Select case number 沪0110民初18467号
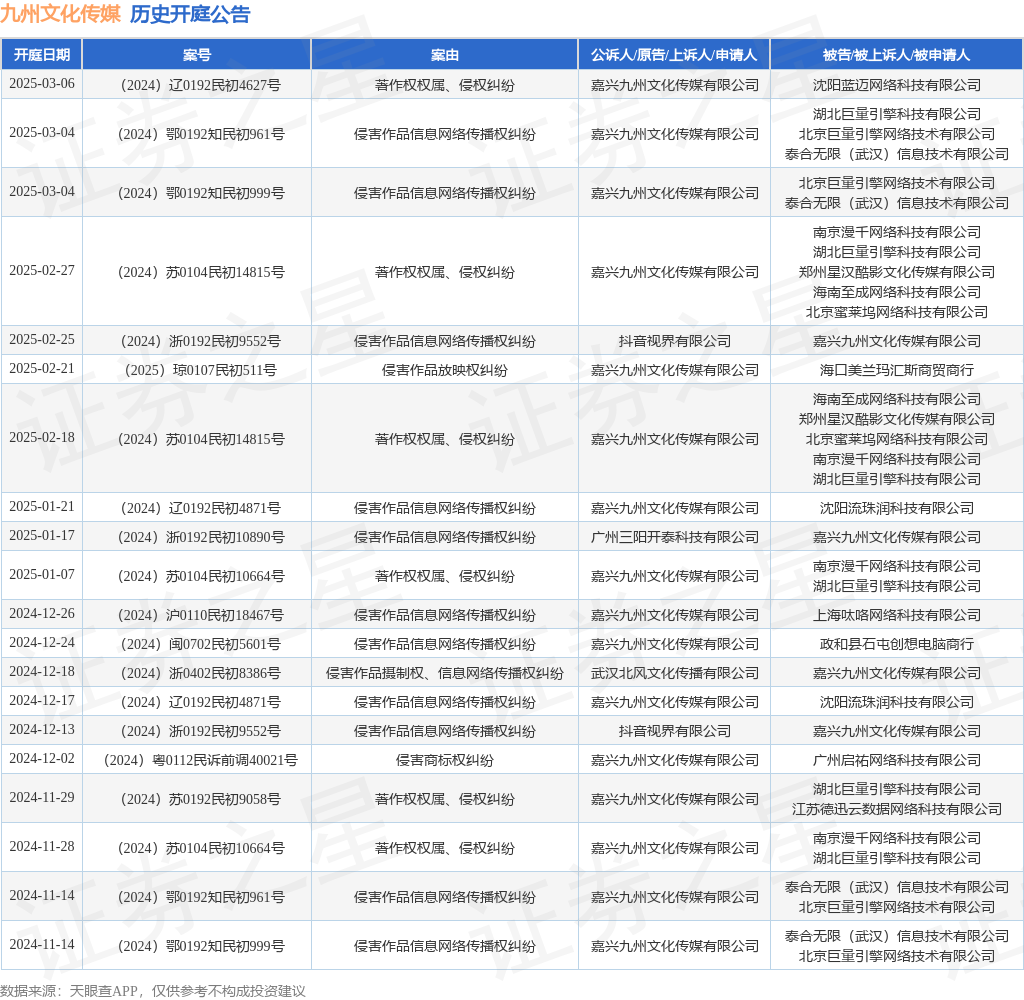Viewport: 1024px width, 1000px height. point(200,615)
